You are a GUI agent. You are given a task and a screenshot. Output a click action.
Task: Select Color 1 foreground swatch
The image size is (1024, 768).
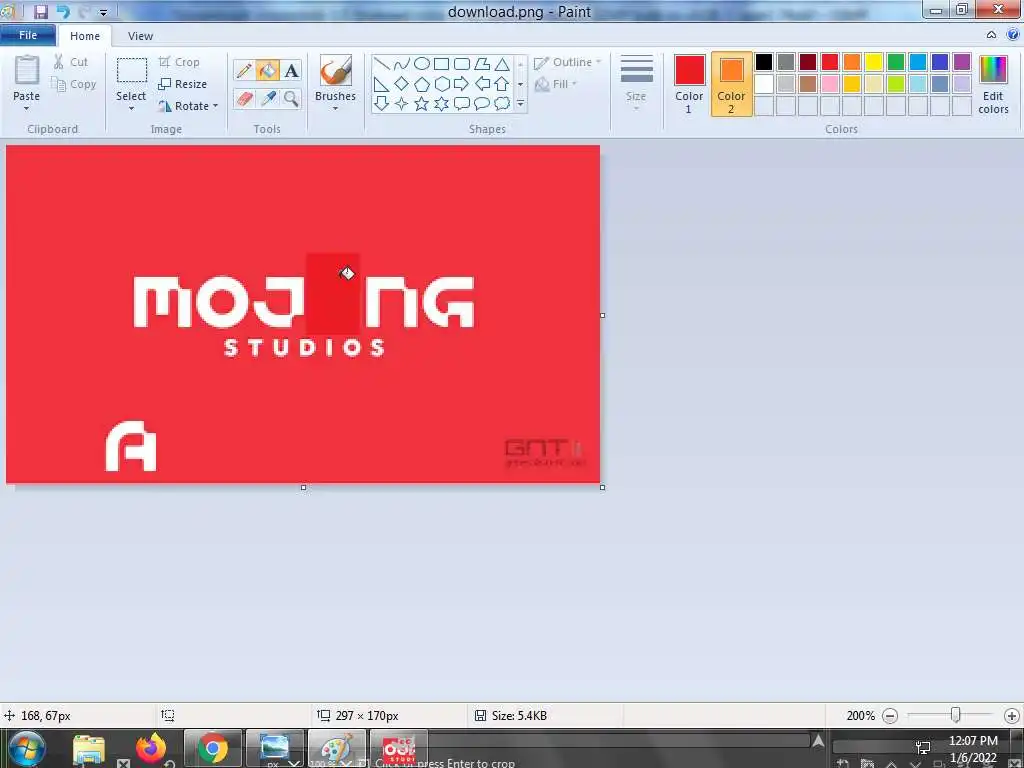tap(689, 84)
